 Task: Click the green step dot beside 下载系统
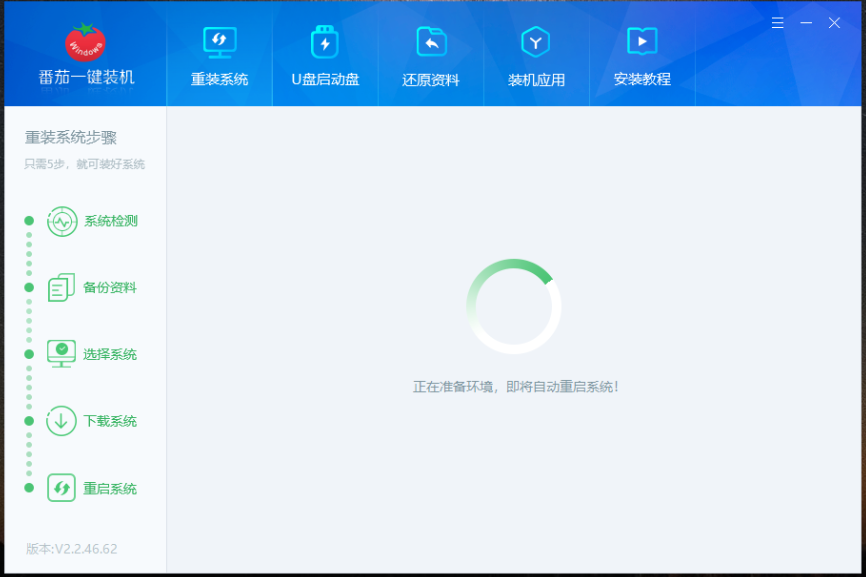pos(29,421)
